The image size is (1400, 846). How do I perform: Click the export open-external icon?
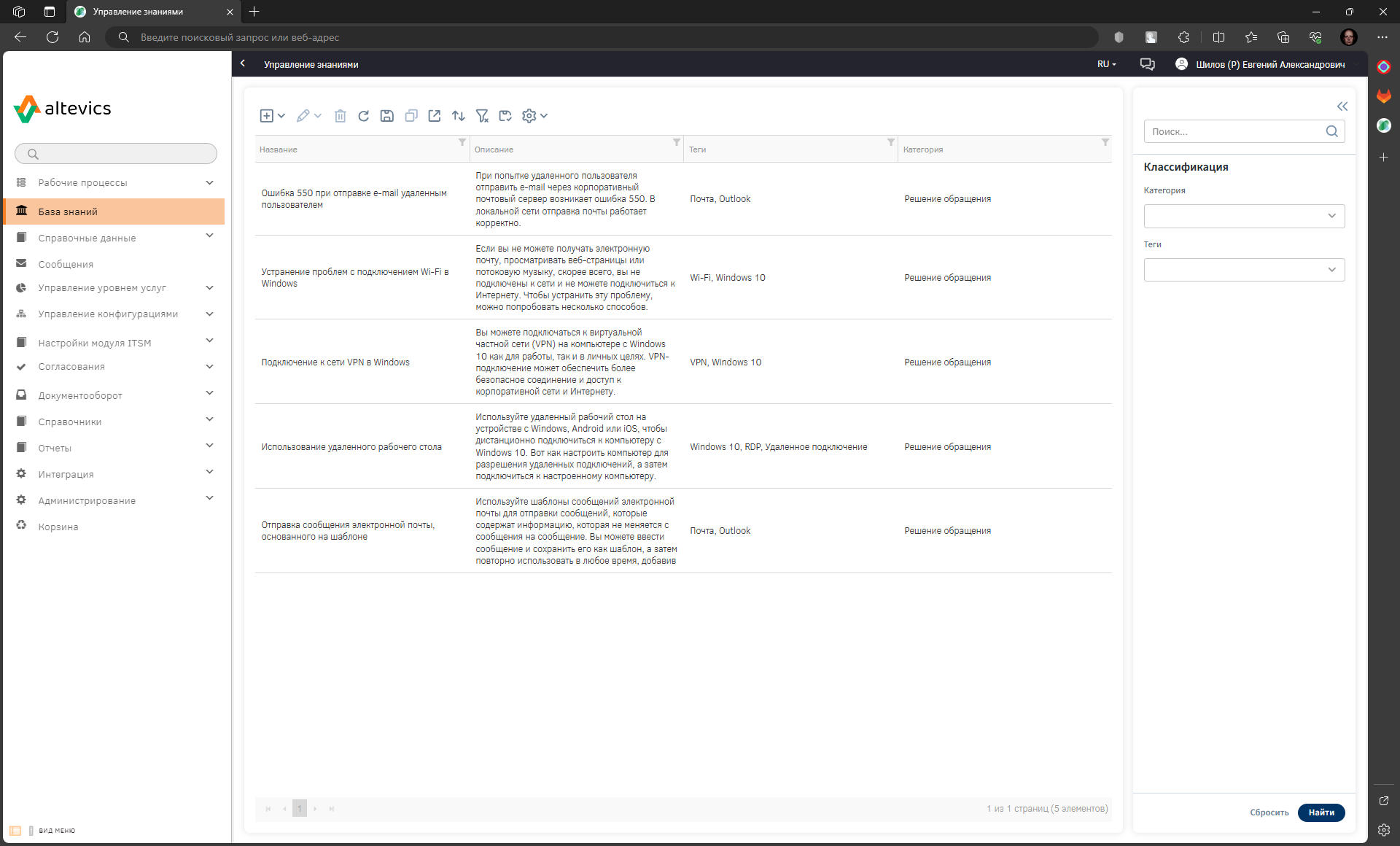click(x=435, y=116)
